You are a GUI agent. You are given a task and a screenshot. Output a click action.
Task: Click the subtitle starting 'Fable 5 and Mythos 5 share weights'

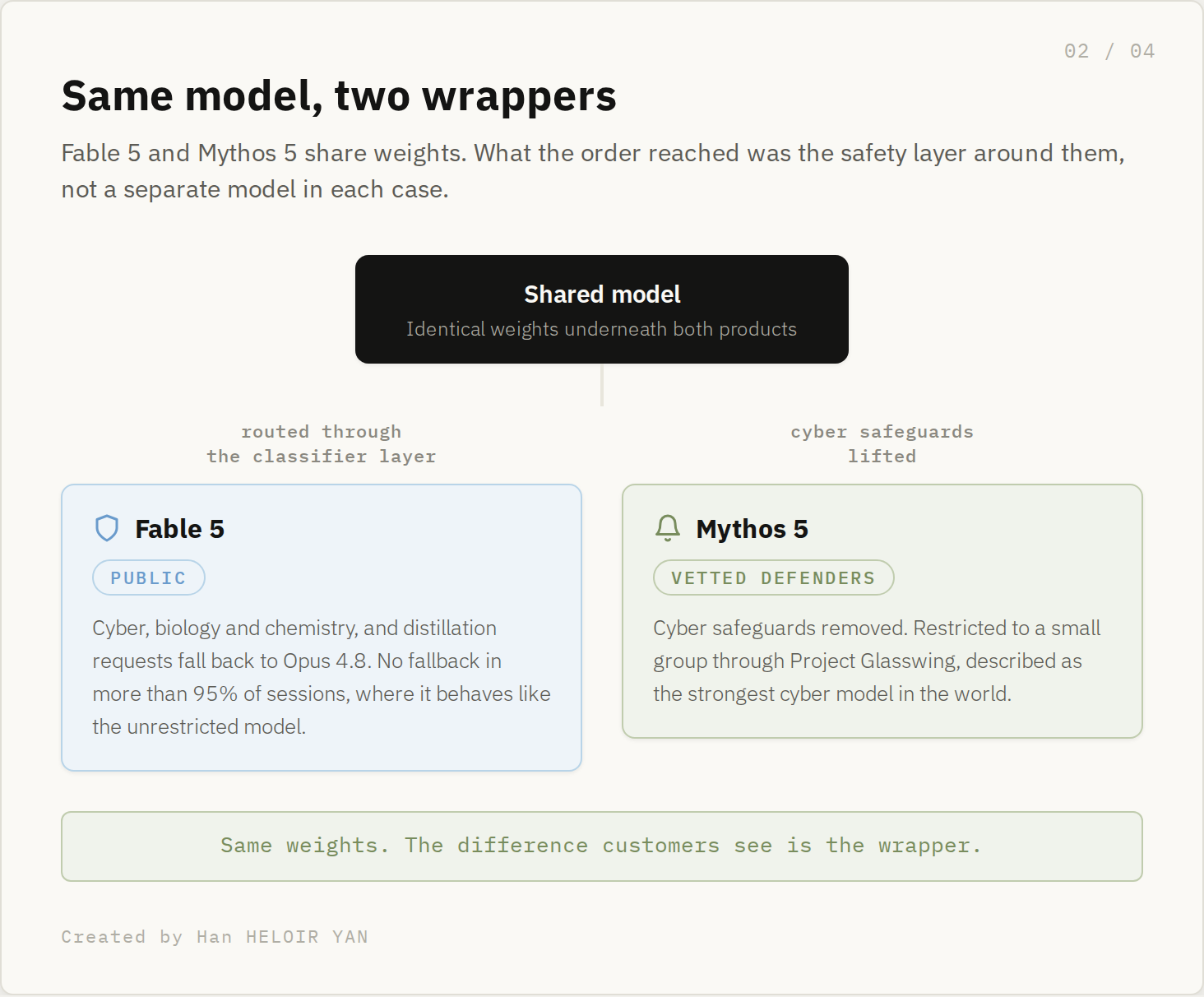593,171
